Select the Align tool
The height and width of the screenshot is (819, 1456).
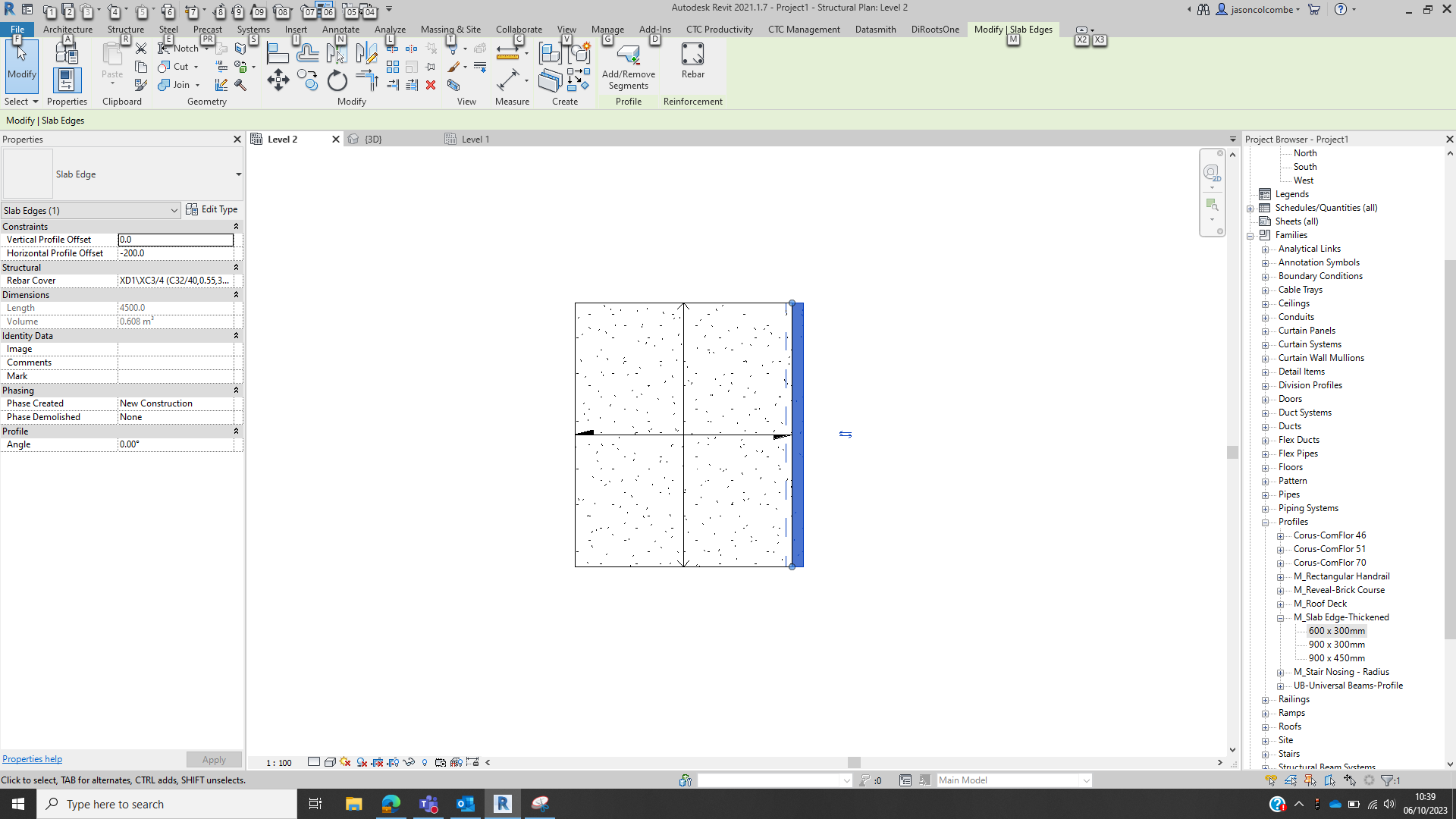278,53
